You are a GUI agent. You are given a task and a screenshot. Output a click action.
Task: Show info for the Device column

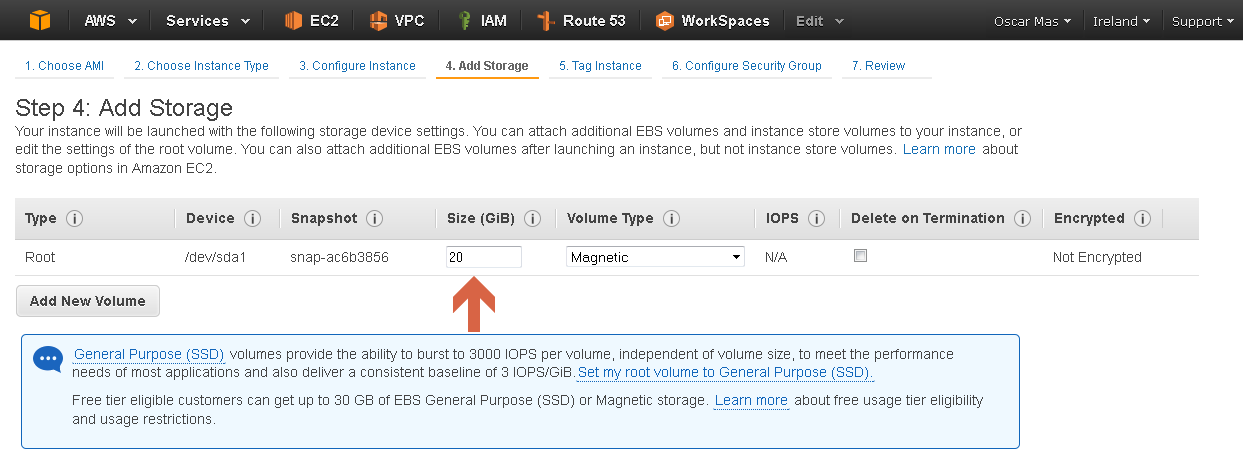coord(252,219)
